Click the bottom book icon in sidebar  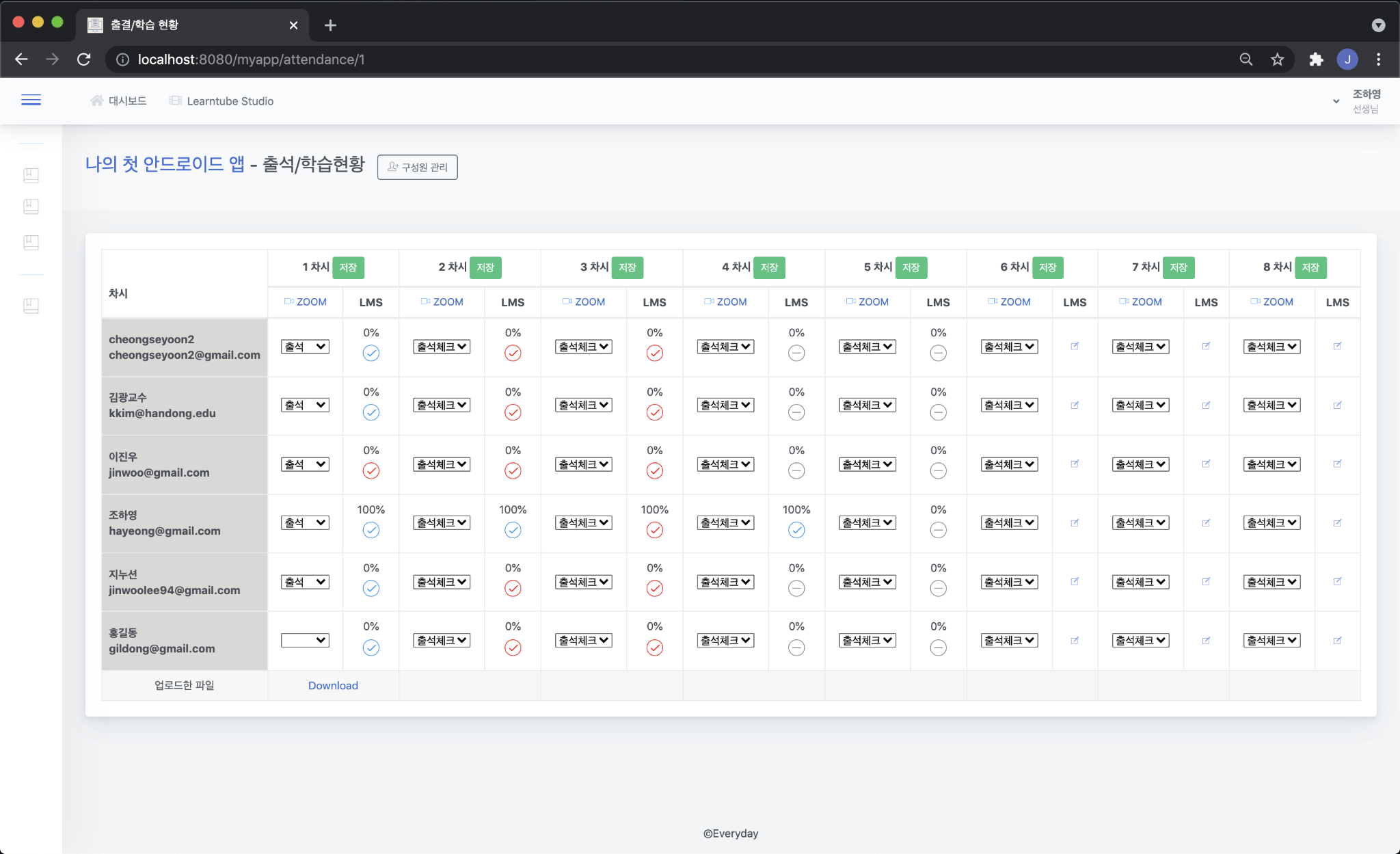click(31, 306)
